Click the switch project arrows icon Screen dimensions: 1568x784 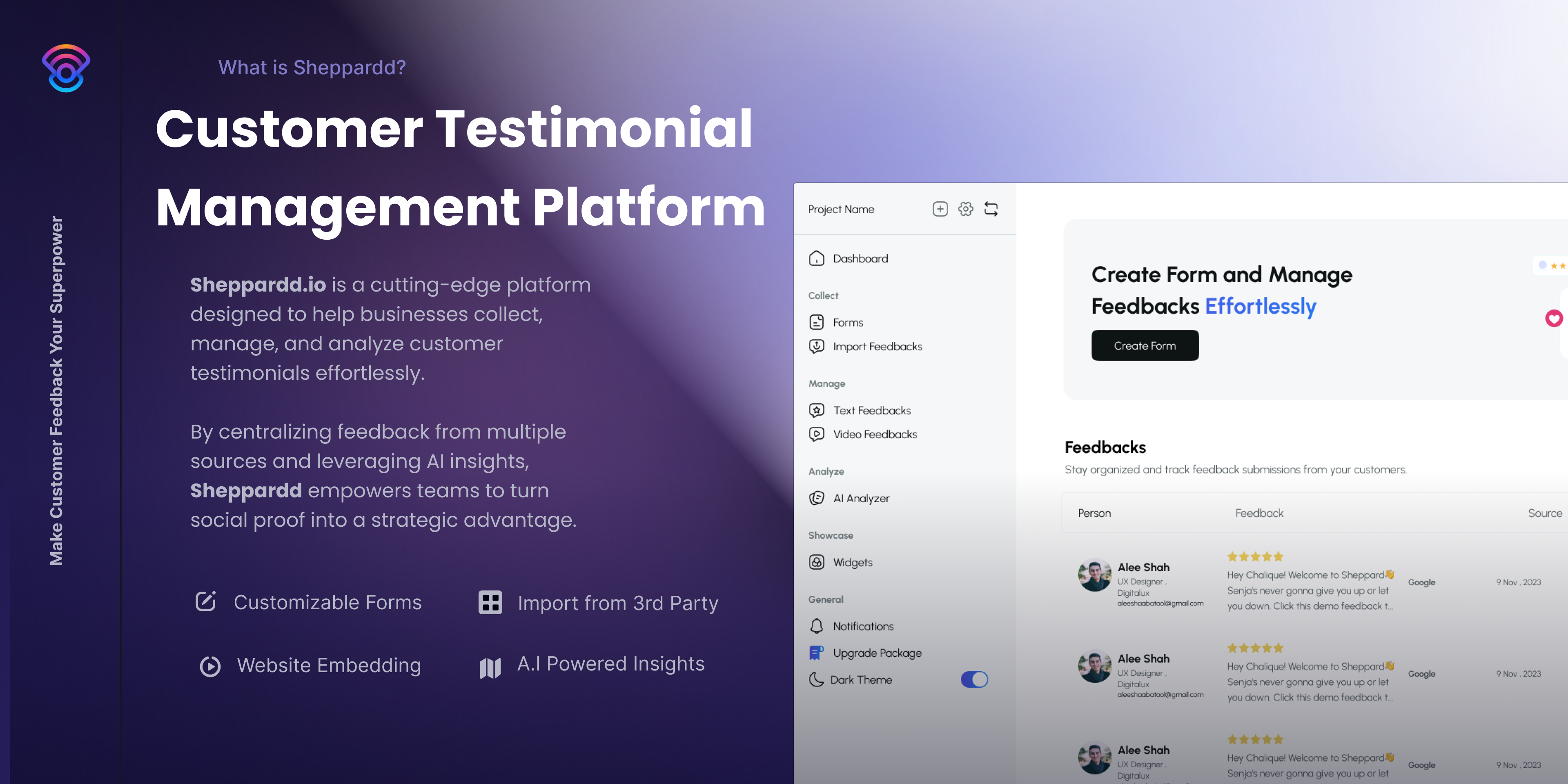(991, 209)
